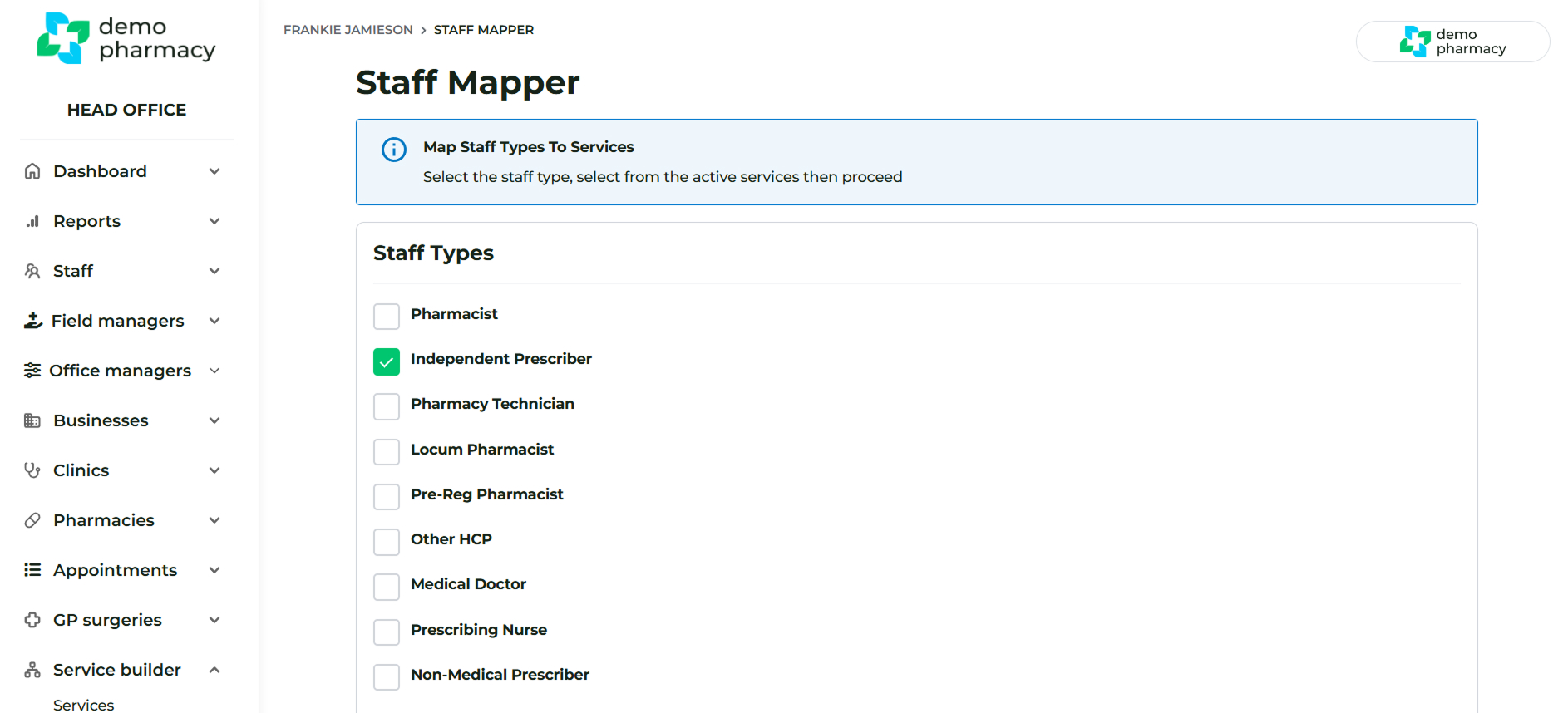The width and height of the screenshot is (1568, 713).
Task: Click the Pharmacies pill icon
Action: point(32,520)
